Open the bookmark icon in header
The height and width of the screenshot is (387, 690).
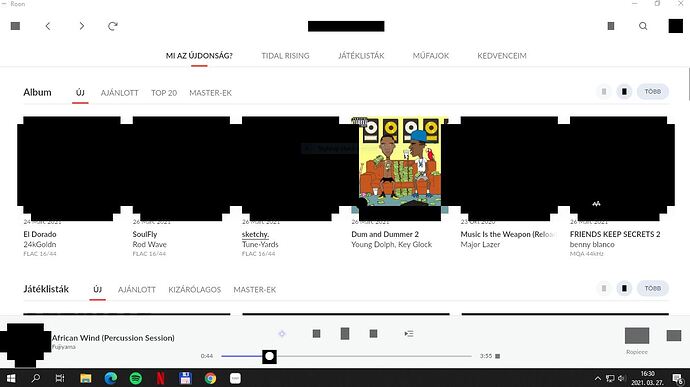pos(611,26)
